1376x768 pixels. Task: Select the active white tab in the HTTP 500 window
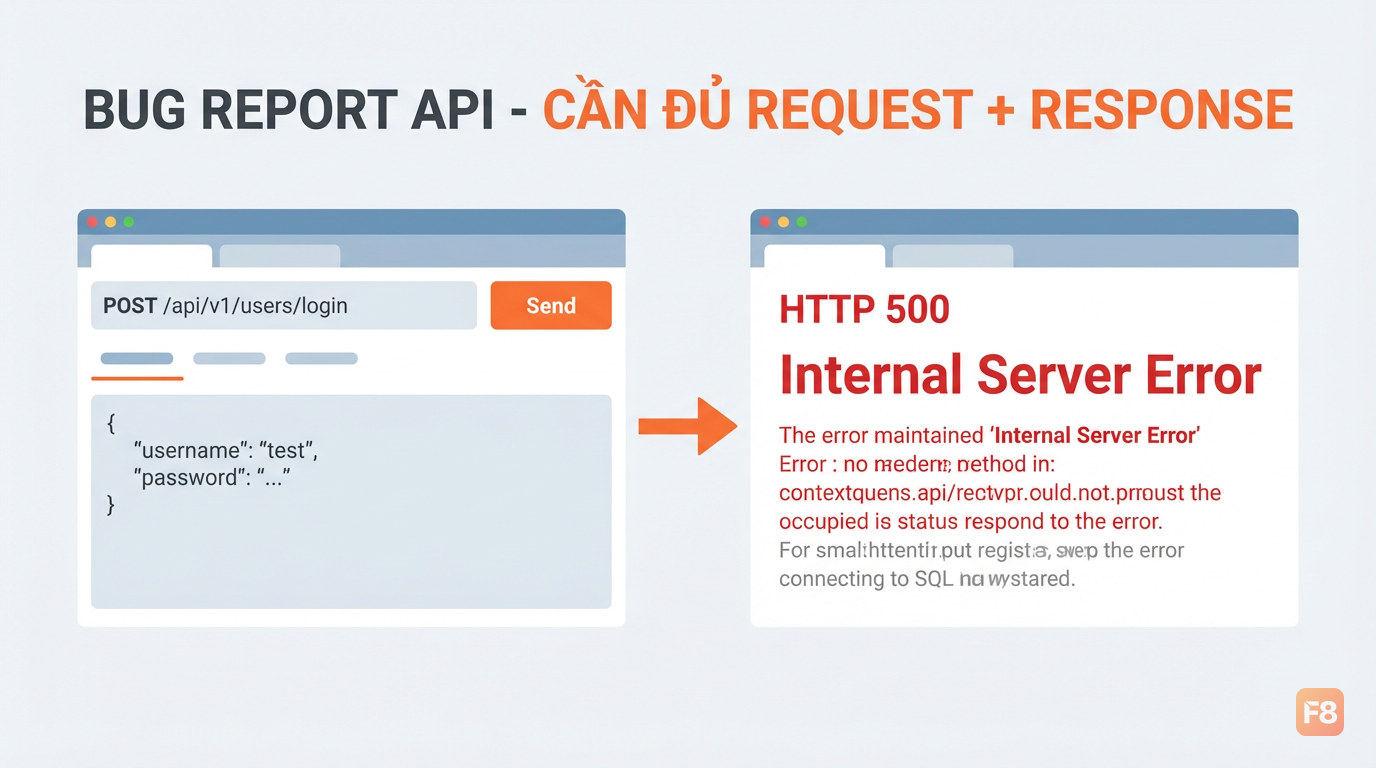(x=824, y=256)
